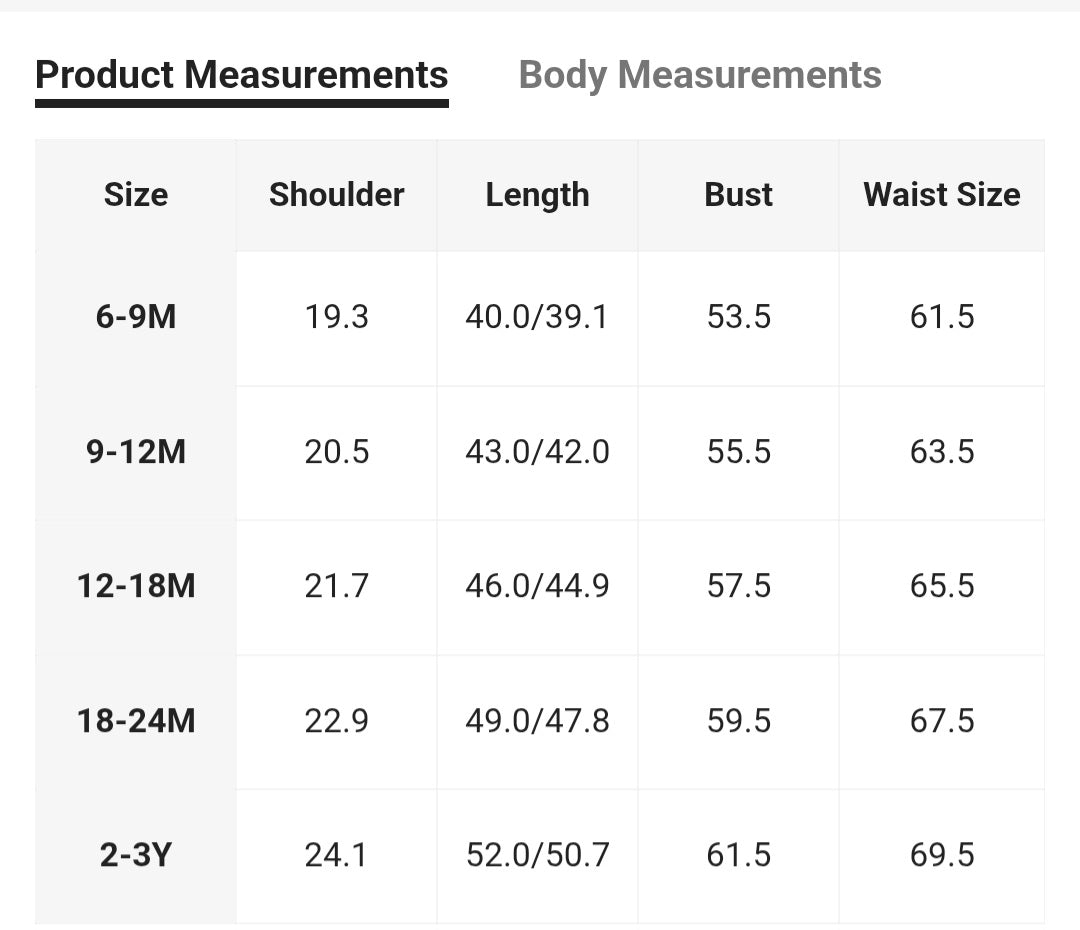Click length value 52.0/50.7
1080x930 pixels.
coord(537,855)
